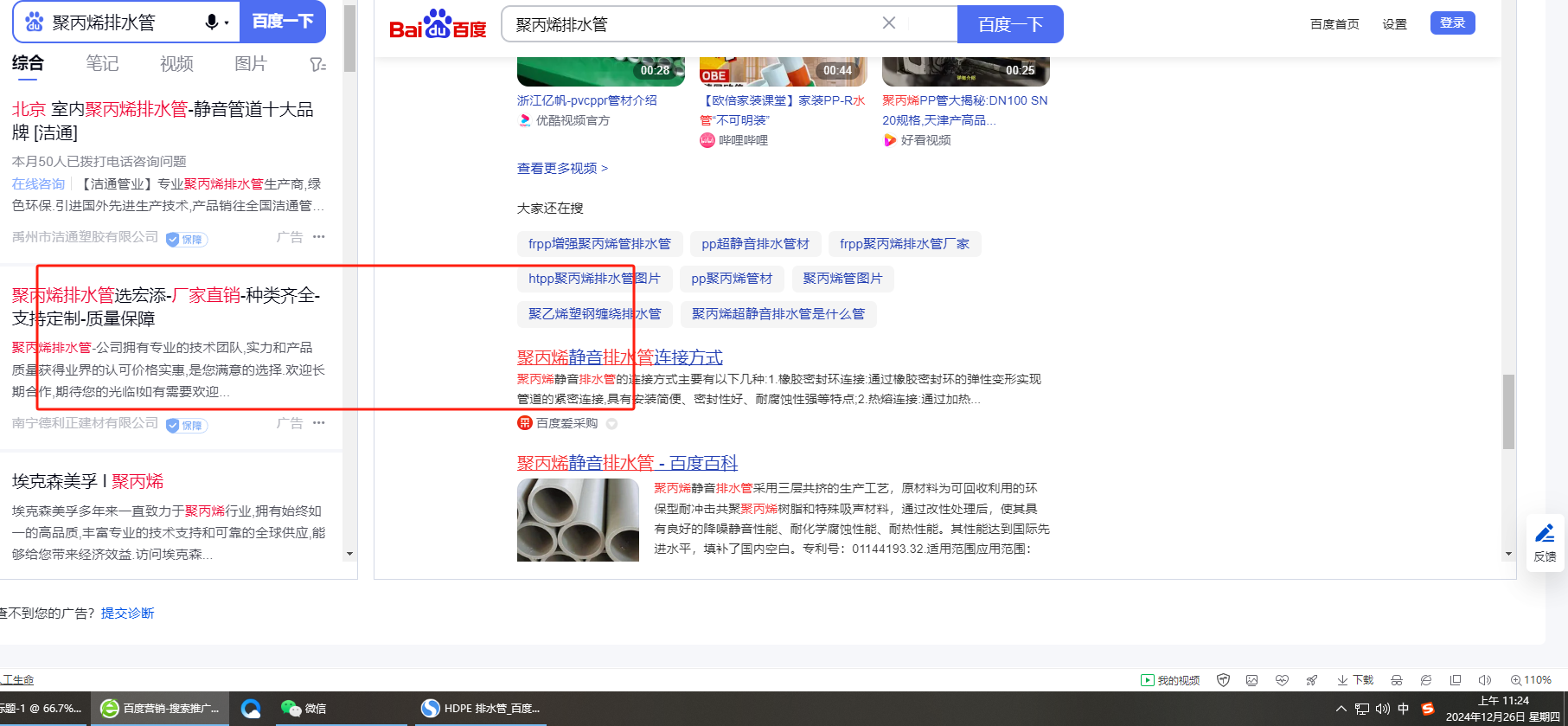Image resolution: width=1568 pixels, height=726 pixels.
Task: Click the Baidu logo on desktop page
Action: click(438, 24)
